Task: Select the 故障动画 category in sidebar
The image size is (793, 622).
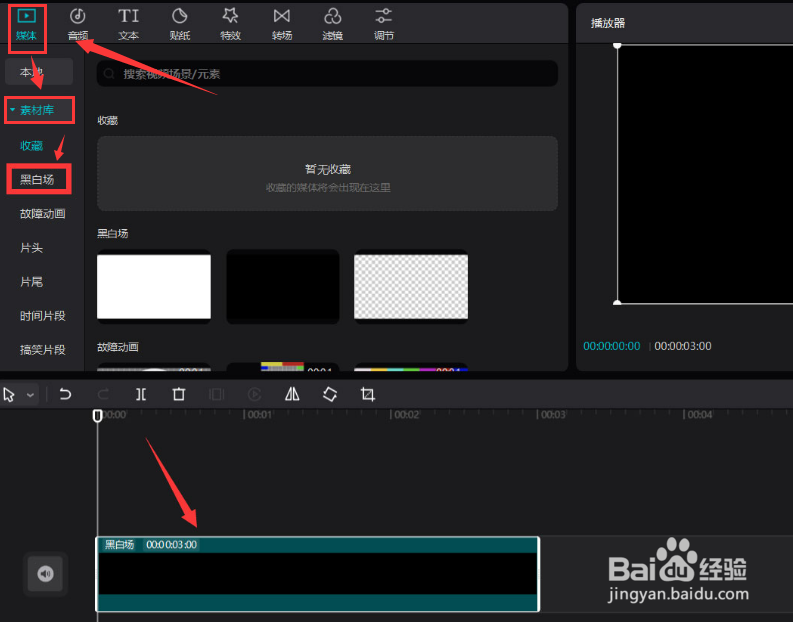Action: (42, 213)
